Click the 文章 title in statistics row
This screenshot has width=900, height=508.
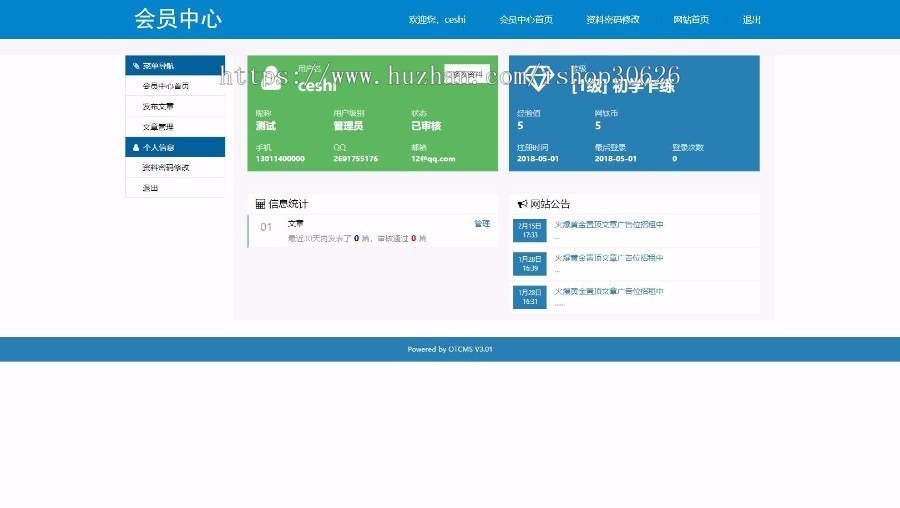(296, 224)
